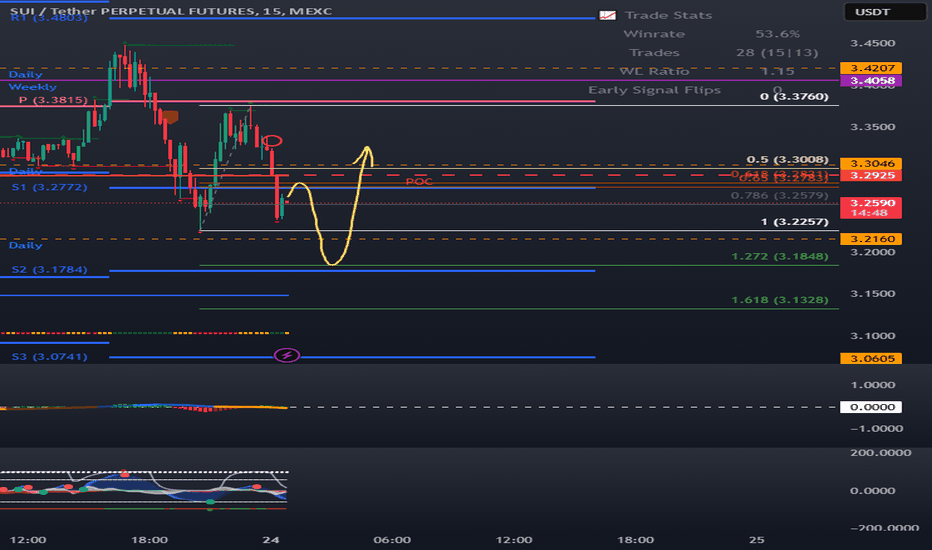
Task: Click the white 0.0000 indicator value label
Action: click(871, 407)
